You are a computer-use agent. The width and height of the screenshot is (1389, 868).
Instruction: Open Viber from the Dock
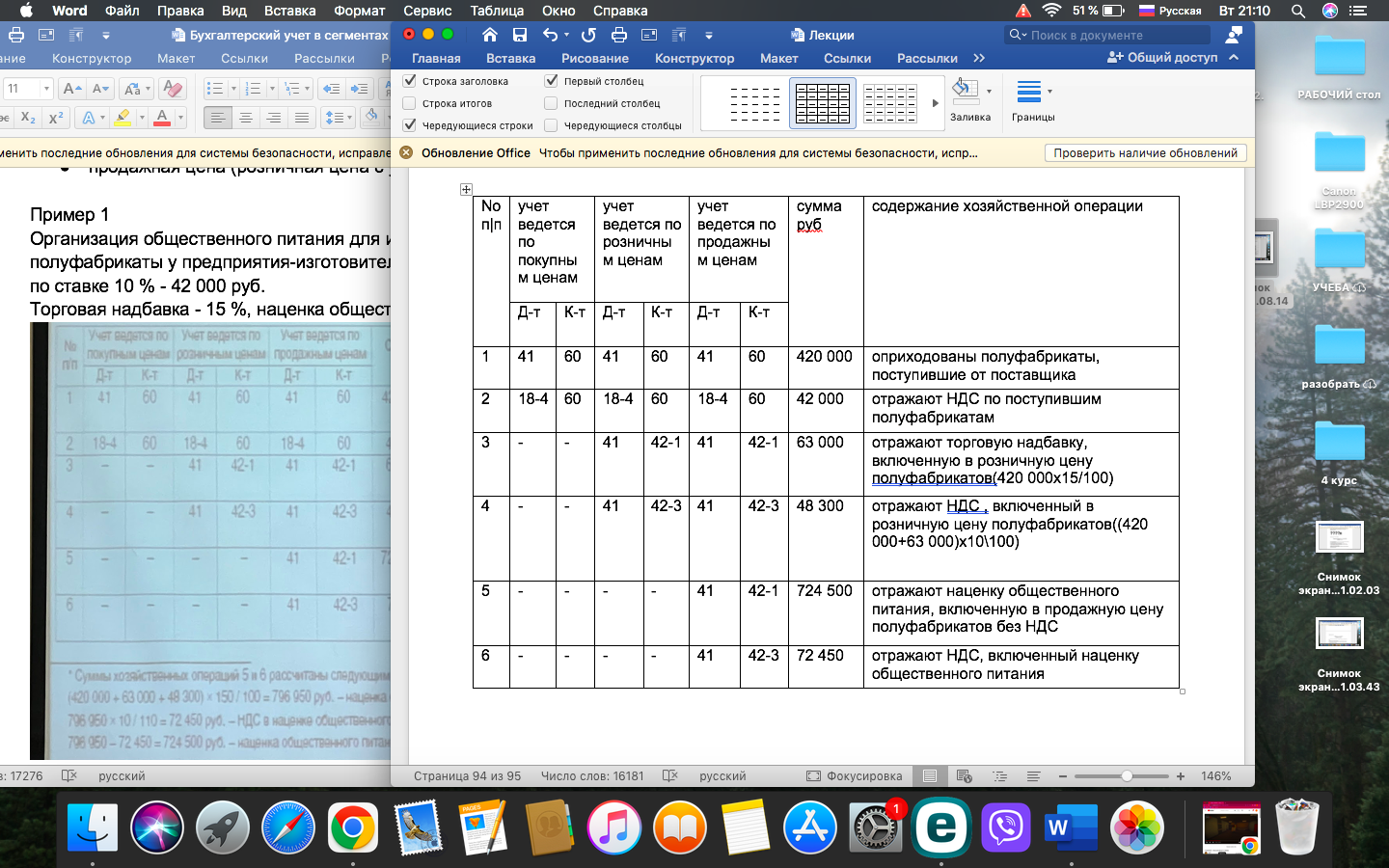point(1007,827)
